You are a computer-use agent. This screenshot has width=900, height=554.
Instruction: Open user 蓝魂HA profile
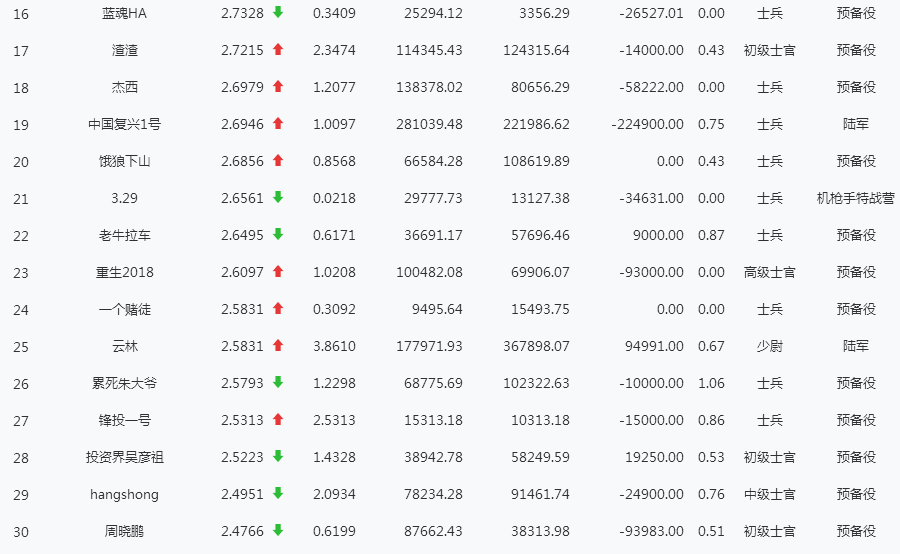pos(125,13)
